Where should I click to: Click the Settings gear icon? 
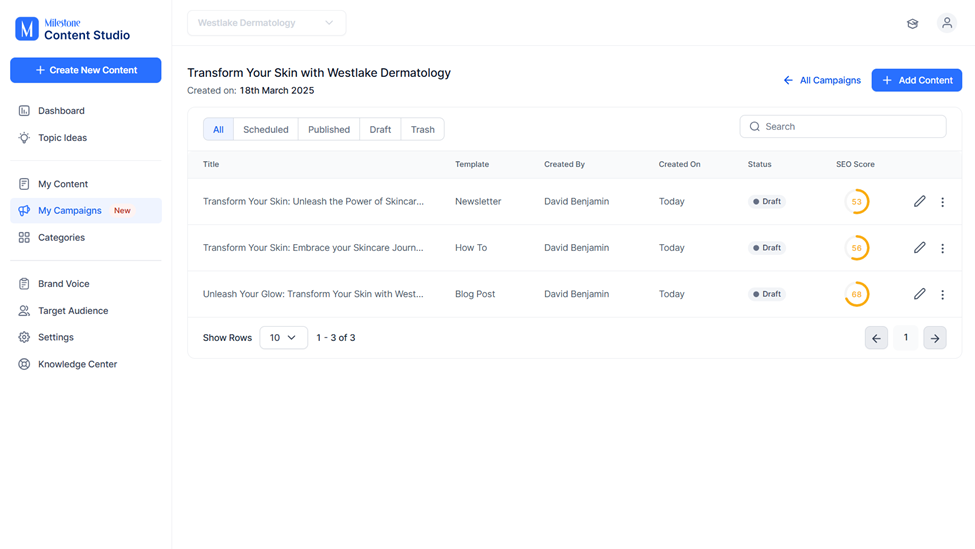[x=24, y=337]
